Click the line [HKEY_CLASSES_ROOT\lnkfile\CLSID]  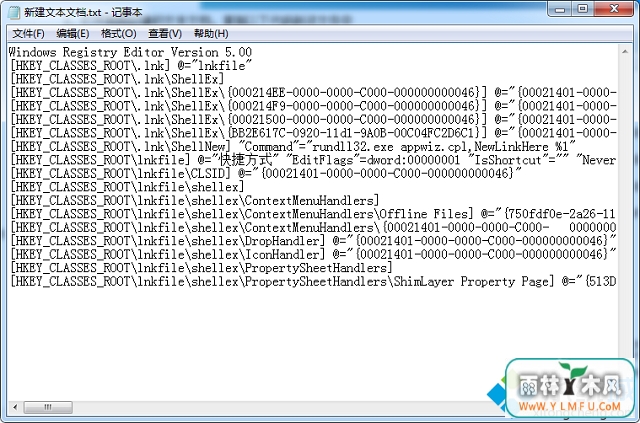266,174
